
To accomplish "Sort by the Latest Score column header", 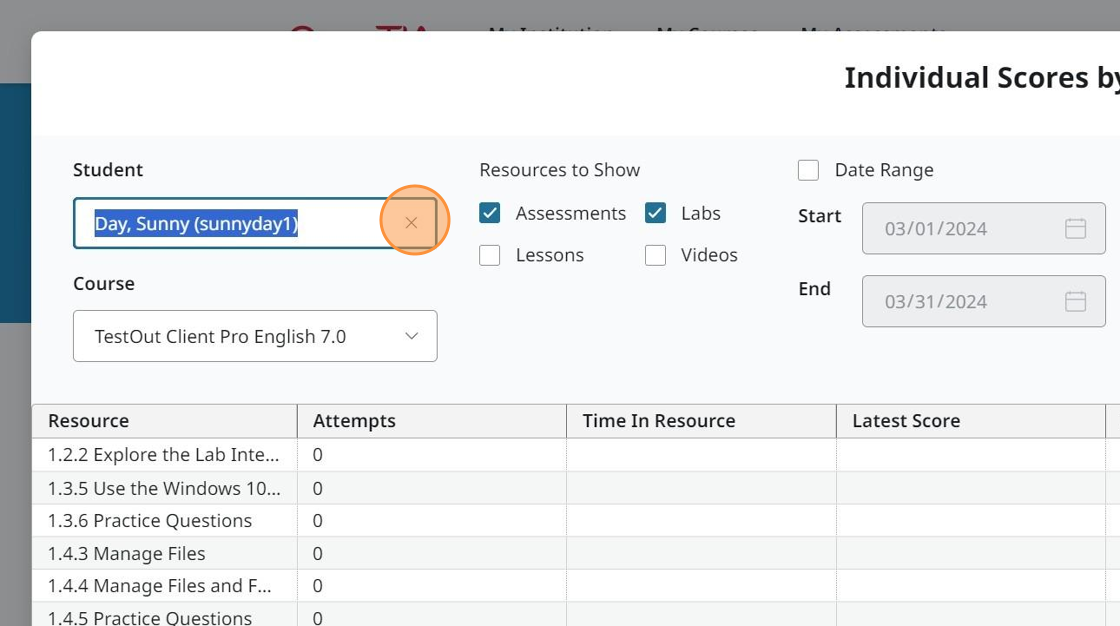I will (x=906, y=421).
